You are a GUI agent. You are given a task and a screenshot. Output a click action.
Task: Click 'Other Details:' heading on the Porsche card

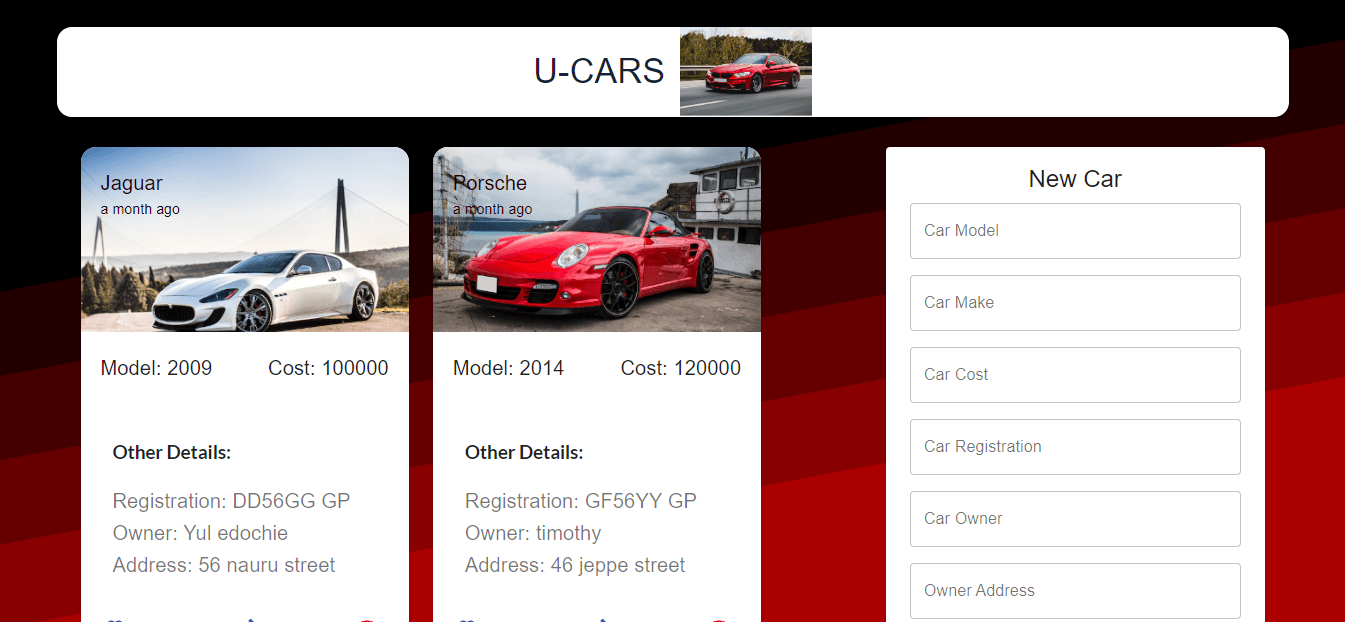(524, 452)
